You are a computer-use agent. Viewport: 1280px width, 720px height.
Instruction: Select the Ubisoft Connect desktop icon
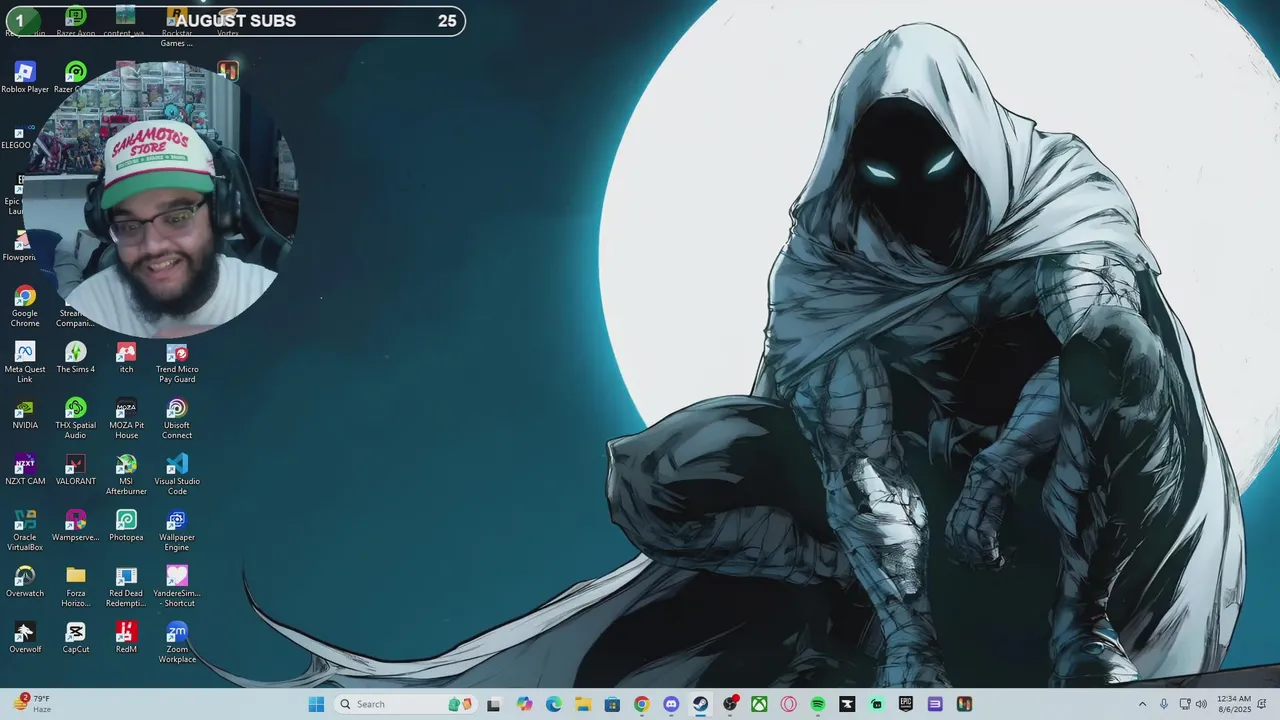coord(177,418)
